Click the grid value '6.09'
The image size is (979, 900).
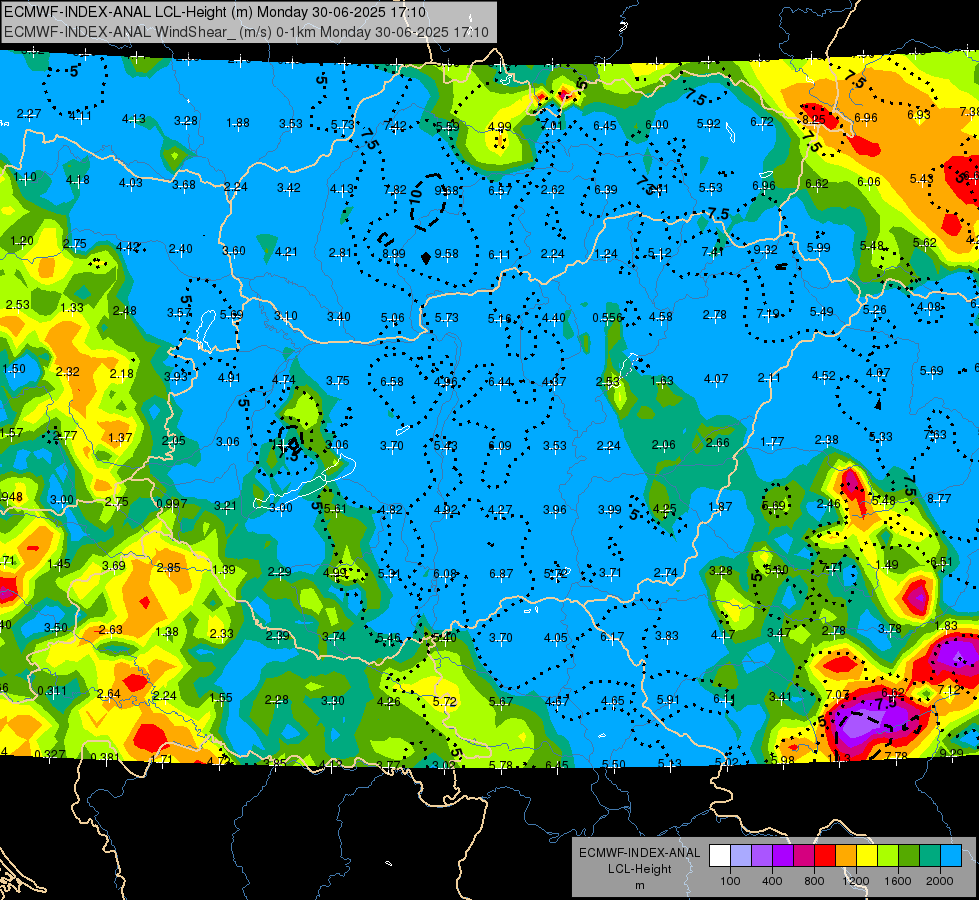click(x=499, y=446)
